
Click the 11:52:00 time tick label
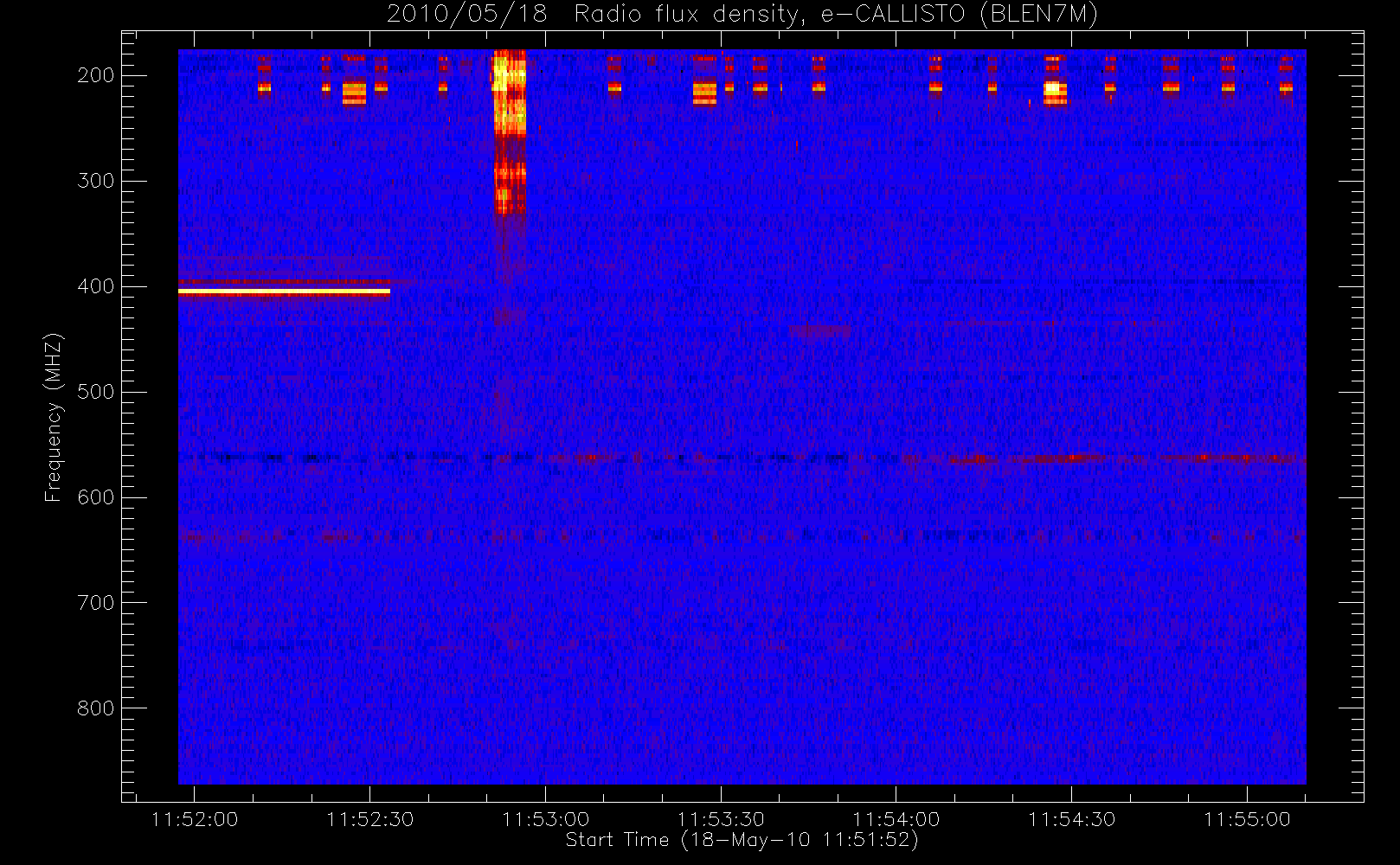coord(195,819)
